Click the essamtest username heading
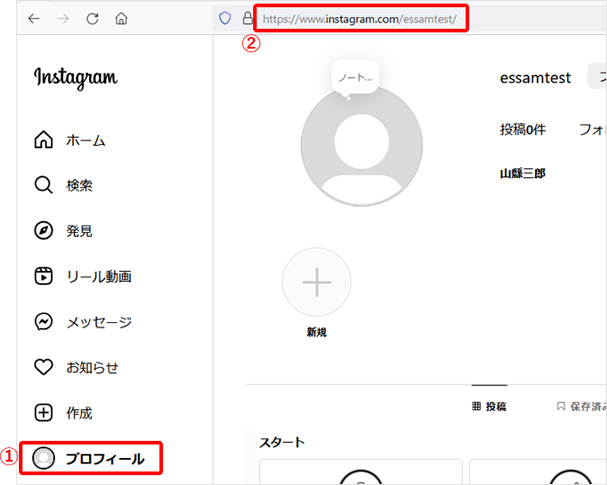Screen dimensions: 607x485 point(535,78)
